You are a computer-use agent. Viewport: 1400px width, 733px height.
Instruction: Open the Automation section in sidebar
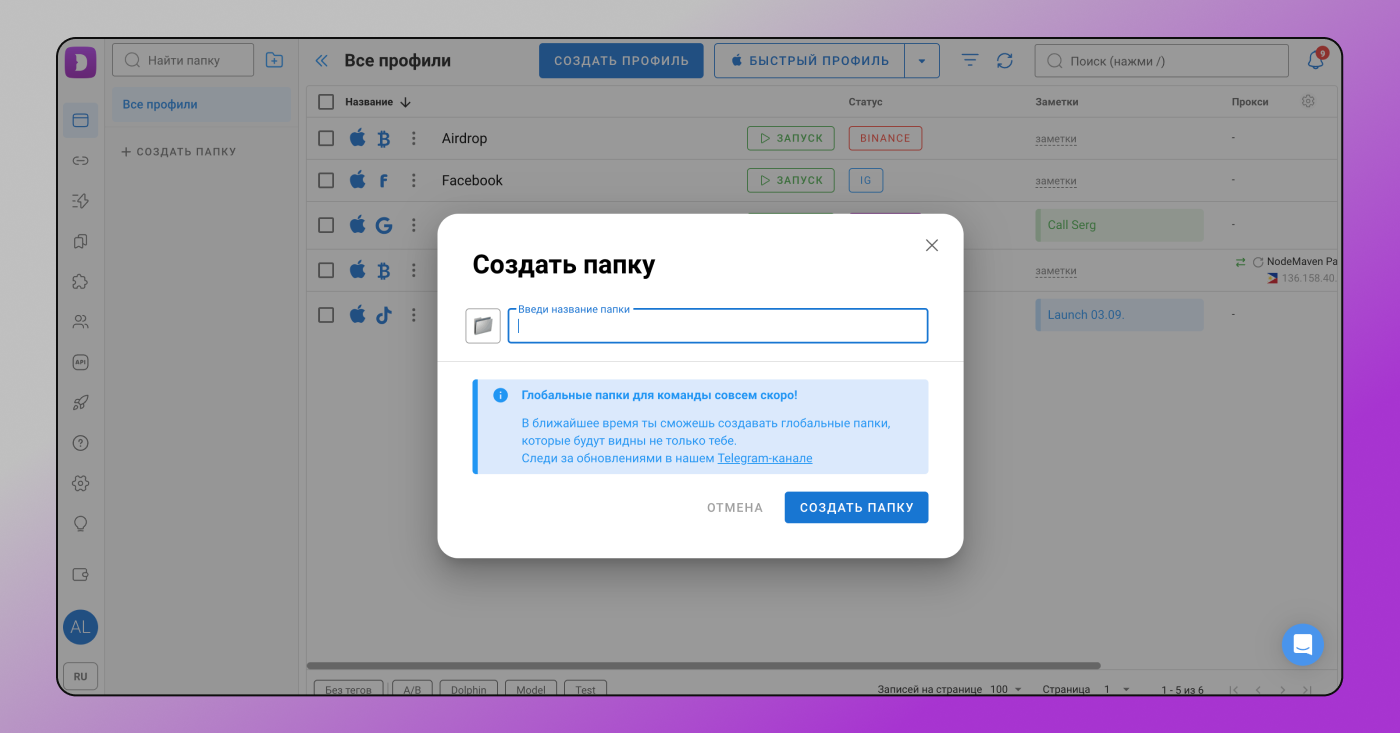[x=80, y=200]
